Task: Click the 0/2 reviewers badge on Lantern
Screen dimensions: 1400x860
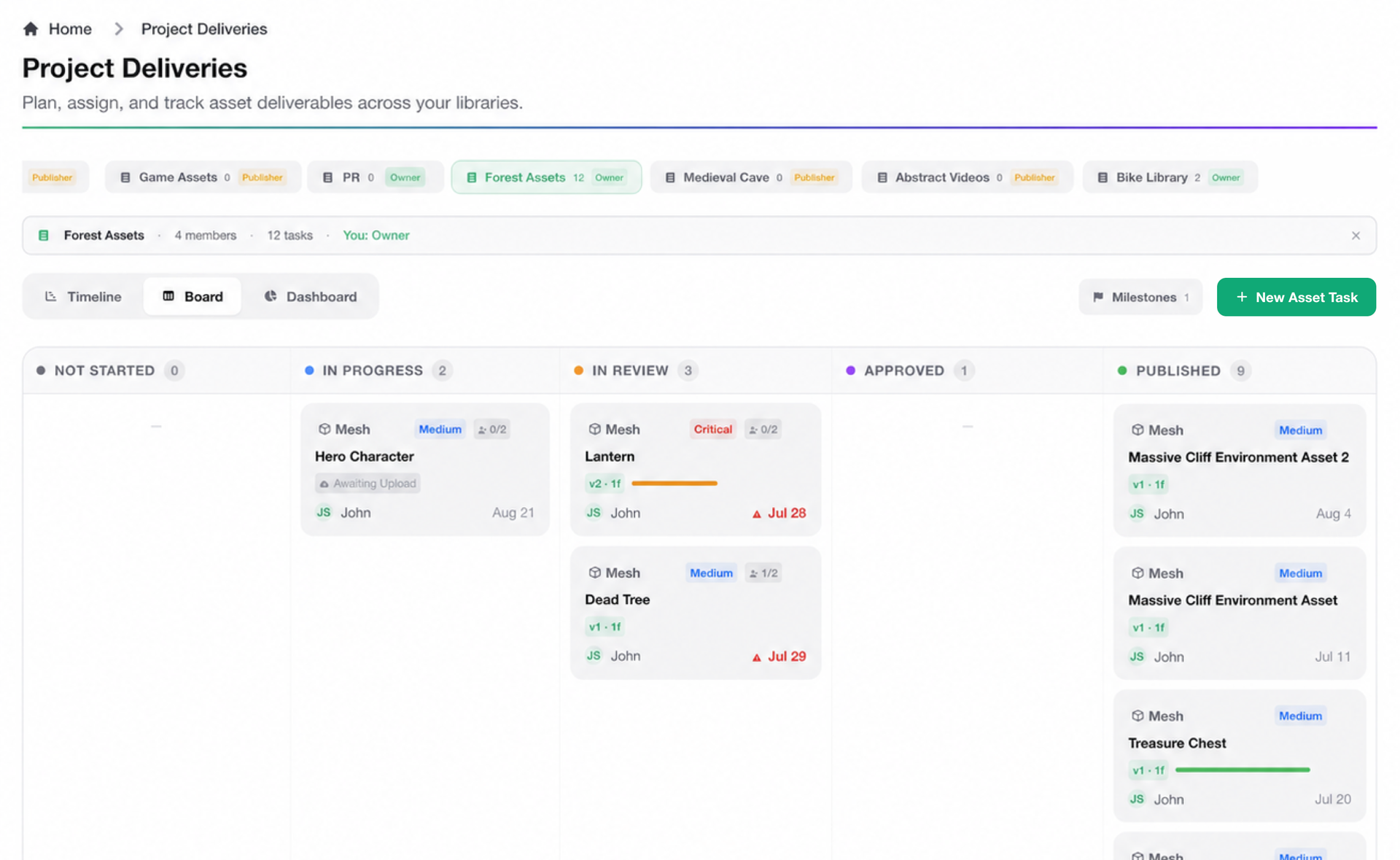Action: (x=763, y=429)
